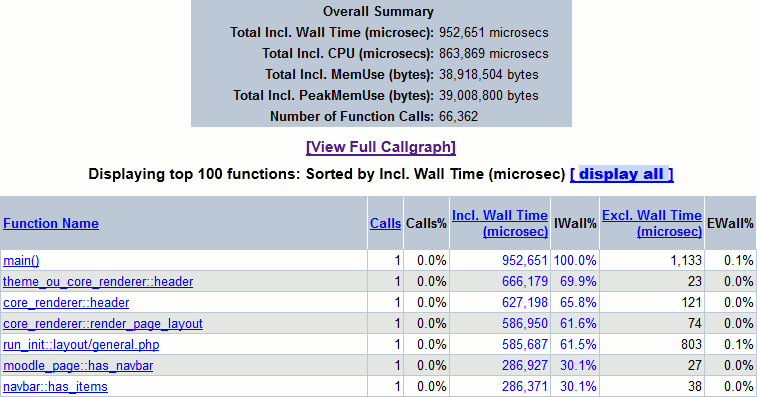Select the 627,198 Incl. Wall Time cell

[525, 303]
